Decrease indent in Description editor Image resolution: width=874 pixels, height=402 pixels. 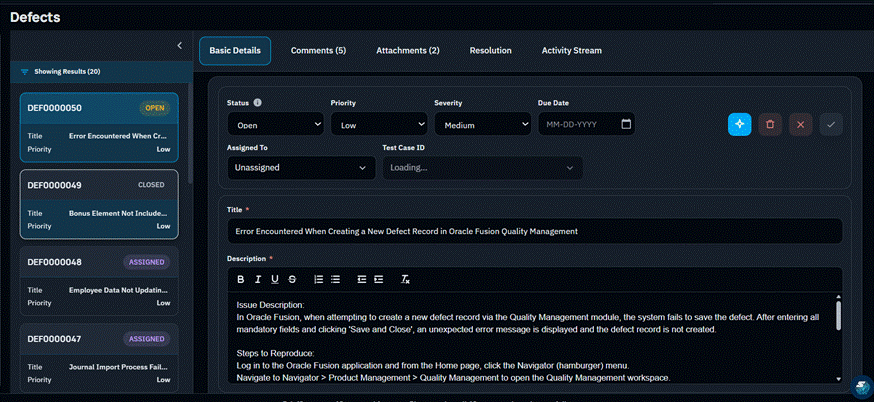(x=362, y=279)
